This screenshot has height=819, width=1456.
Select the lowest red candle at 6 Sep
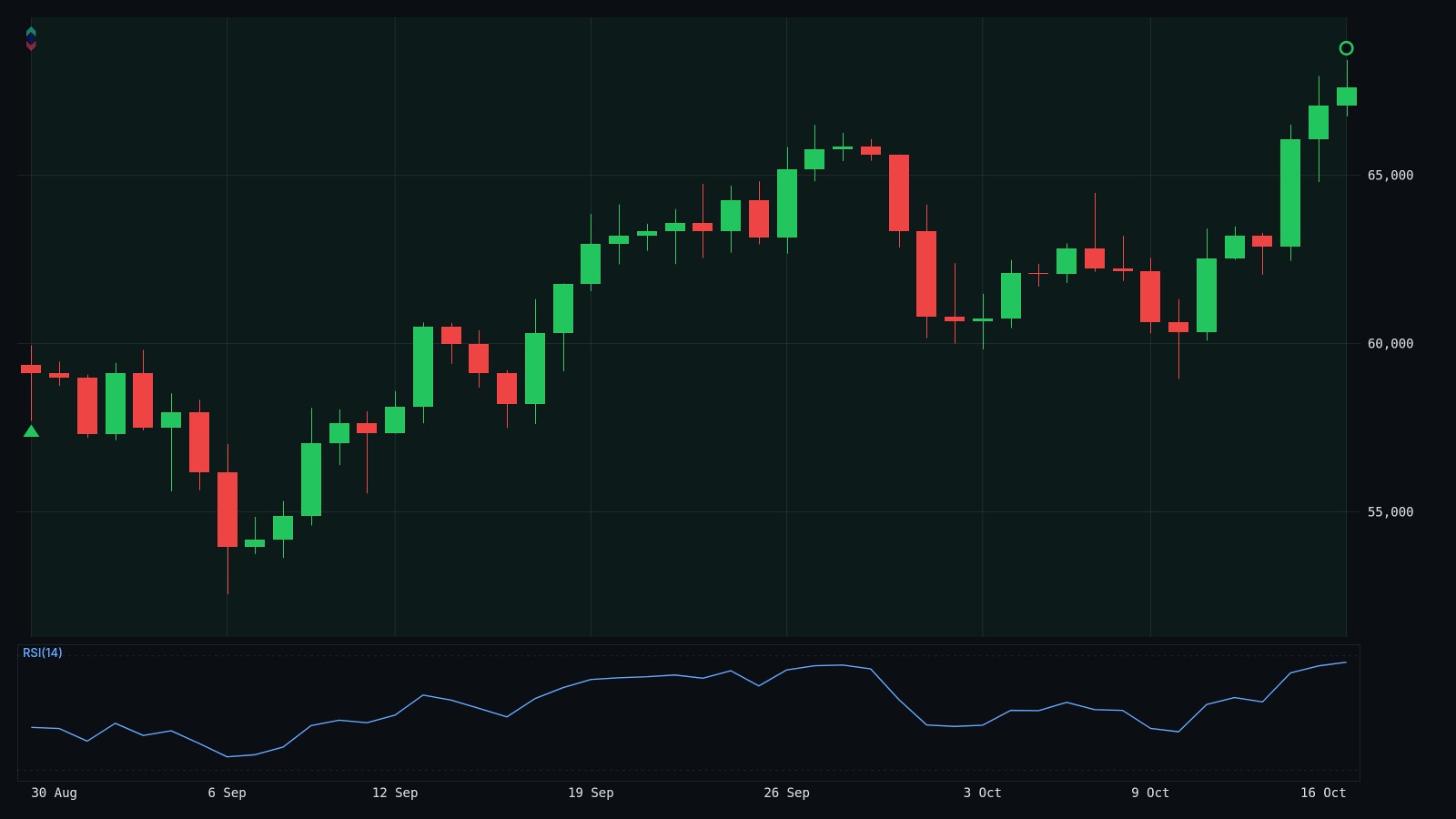point(227,510)
